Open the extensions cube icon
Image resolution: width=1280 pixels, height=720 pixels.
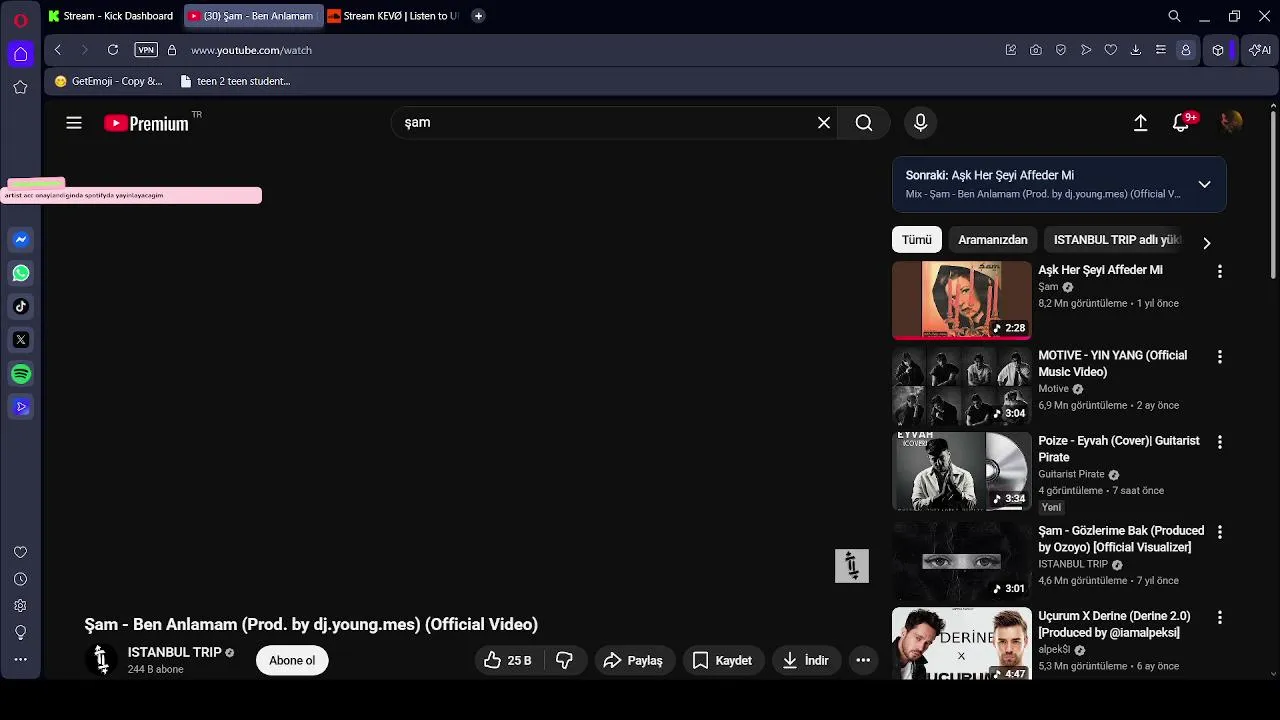coord(1218,50)
